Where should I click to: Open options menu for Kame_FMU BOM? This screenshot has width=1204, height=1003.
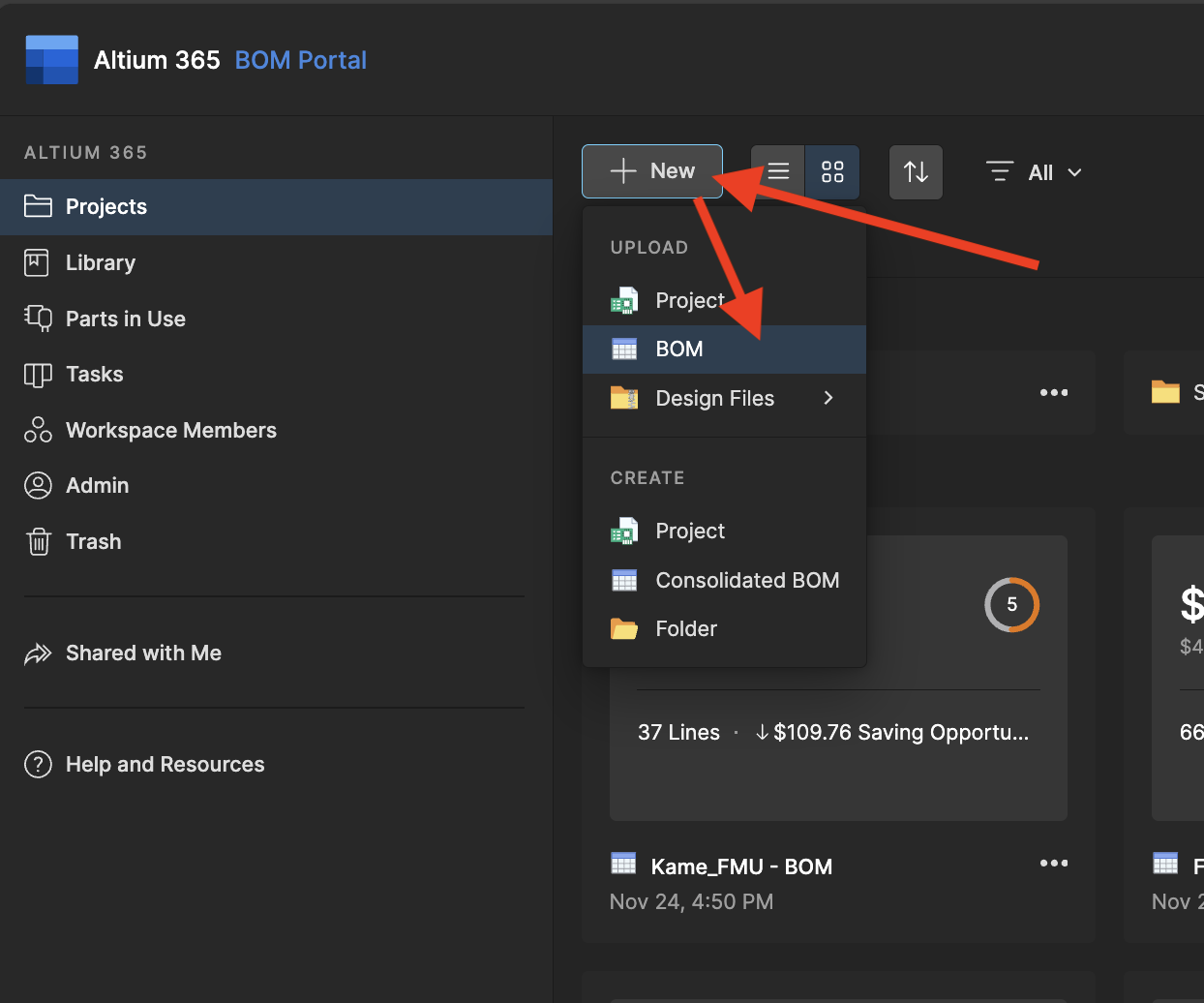point(1053,864)
